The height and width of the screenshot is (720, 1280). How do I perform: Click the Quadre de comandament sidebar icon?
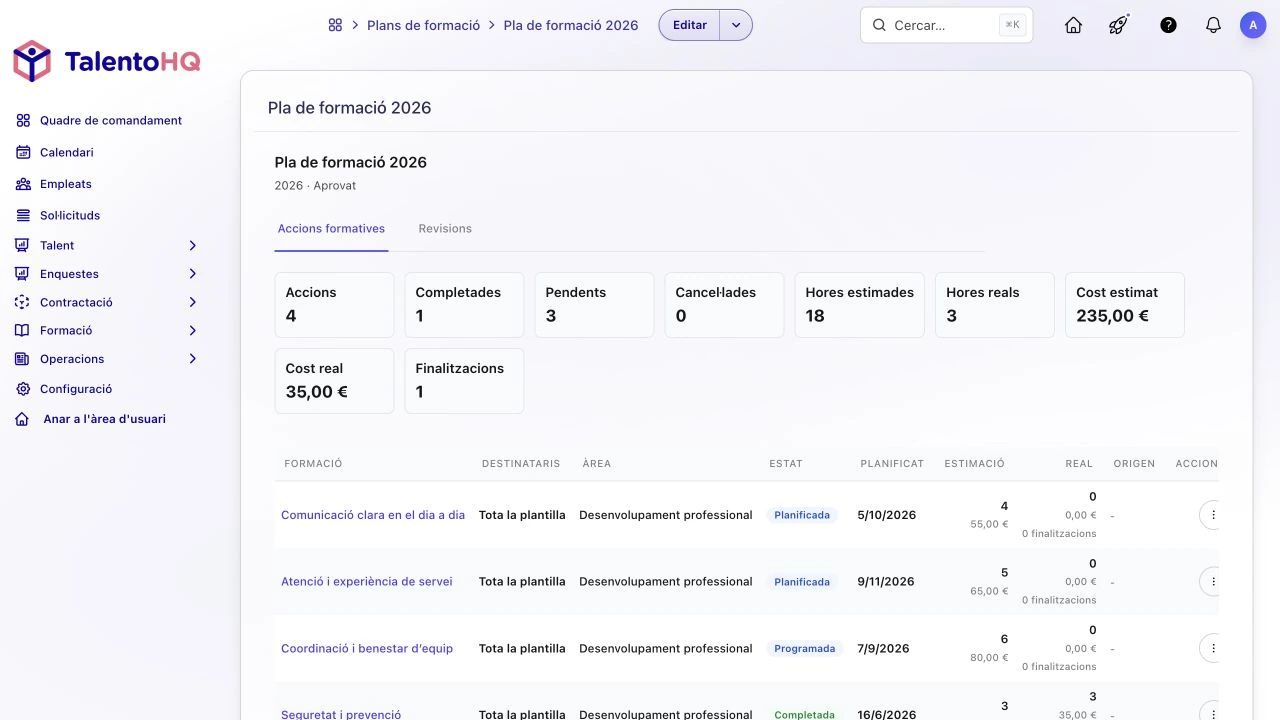click(x=23, y=120)
